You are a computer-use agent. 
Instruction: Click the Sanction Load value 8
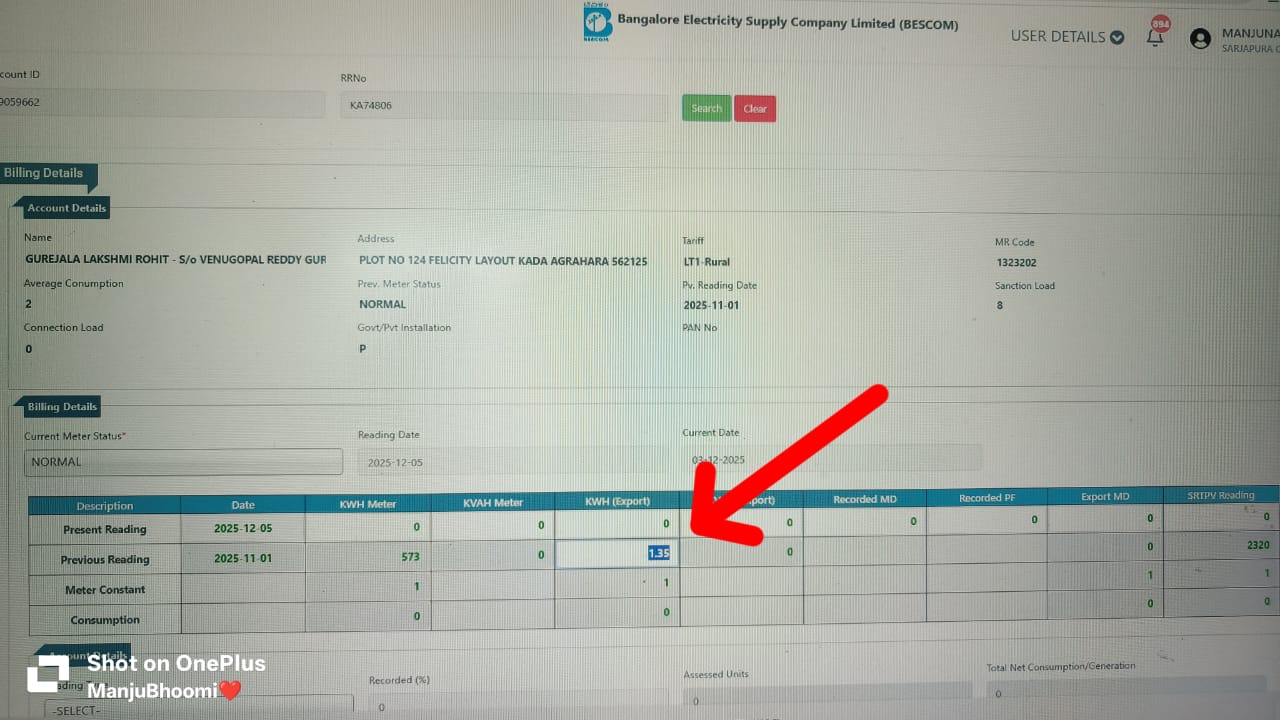(1000, 305)
